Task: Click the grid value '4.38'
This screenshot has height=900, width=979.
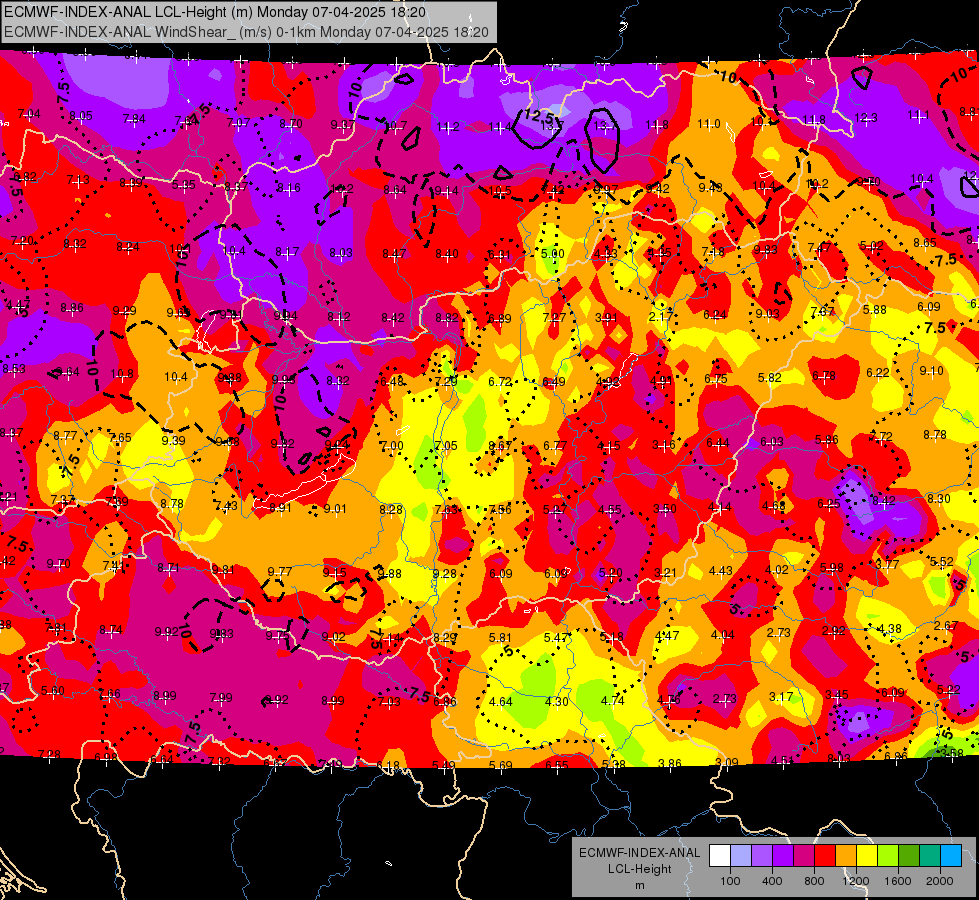Action: pos(890,628)
